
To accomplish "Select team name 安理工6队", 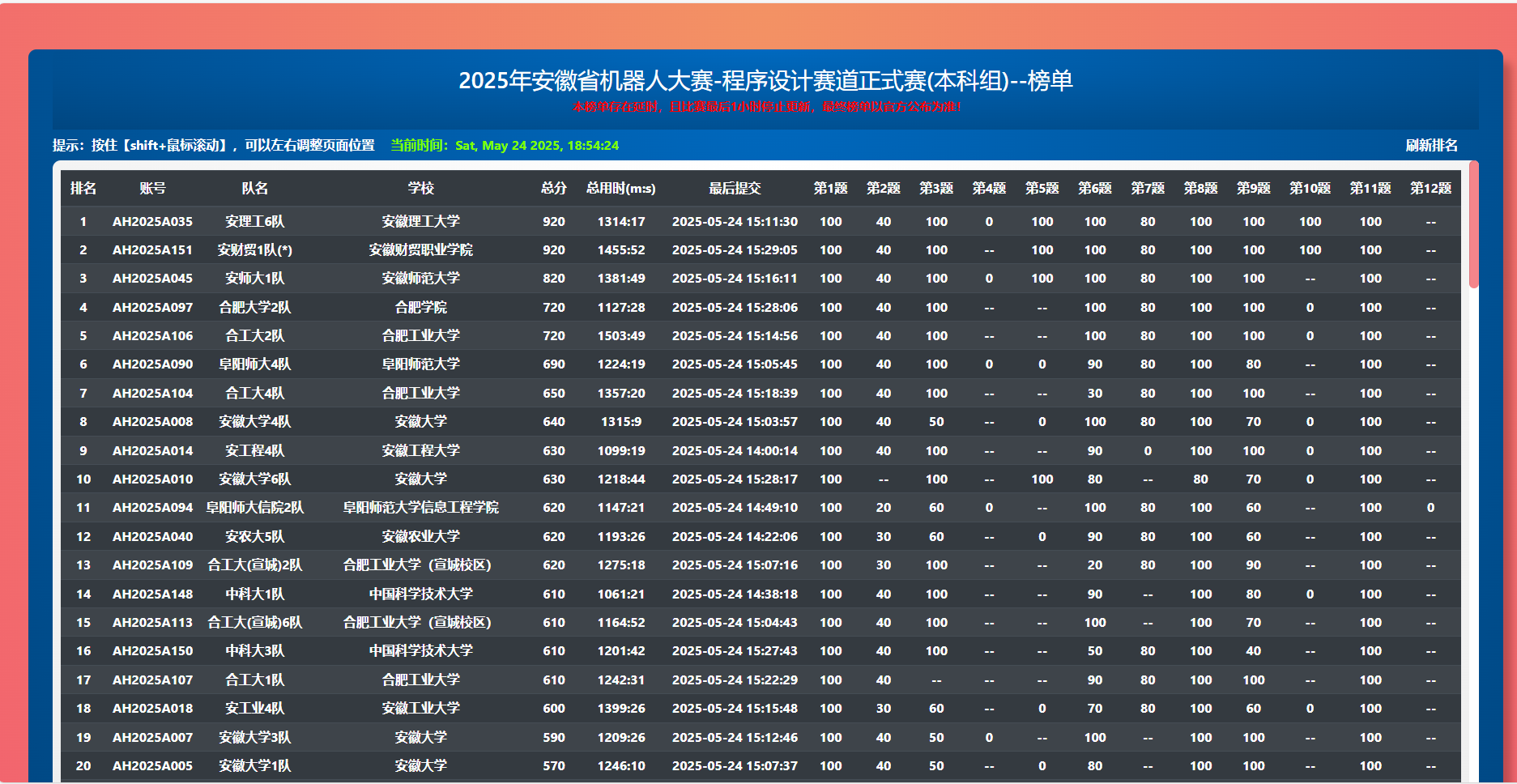I will click(x=254, y=221).
